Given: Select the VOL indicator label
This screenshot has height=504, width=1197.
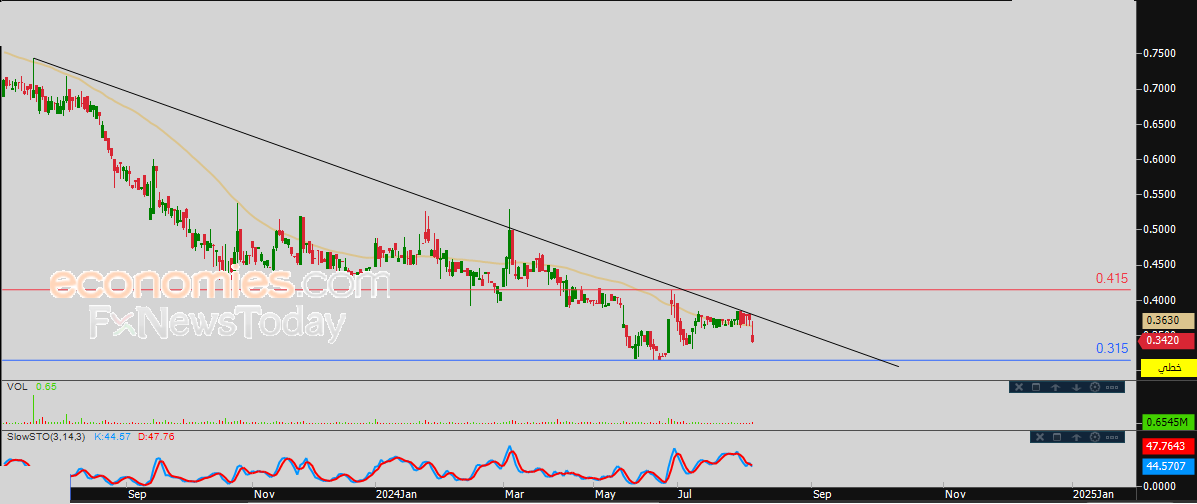Looking at the screenshot, I should click(17, 387).
